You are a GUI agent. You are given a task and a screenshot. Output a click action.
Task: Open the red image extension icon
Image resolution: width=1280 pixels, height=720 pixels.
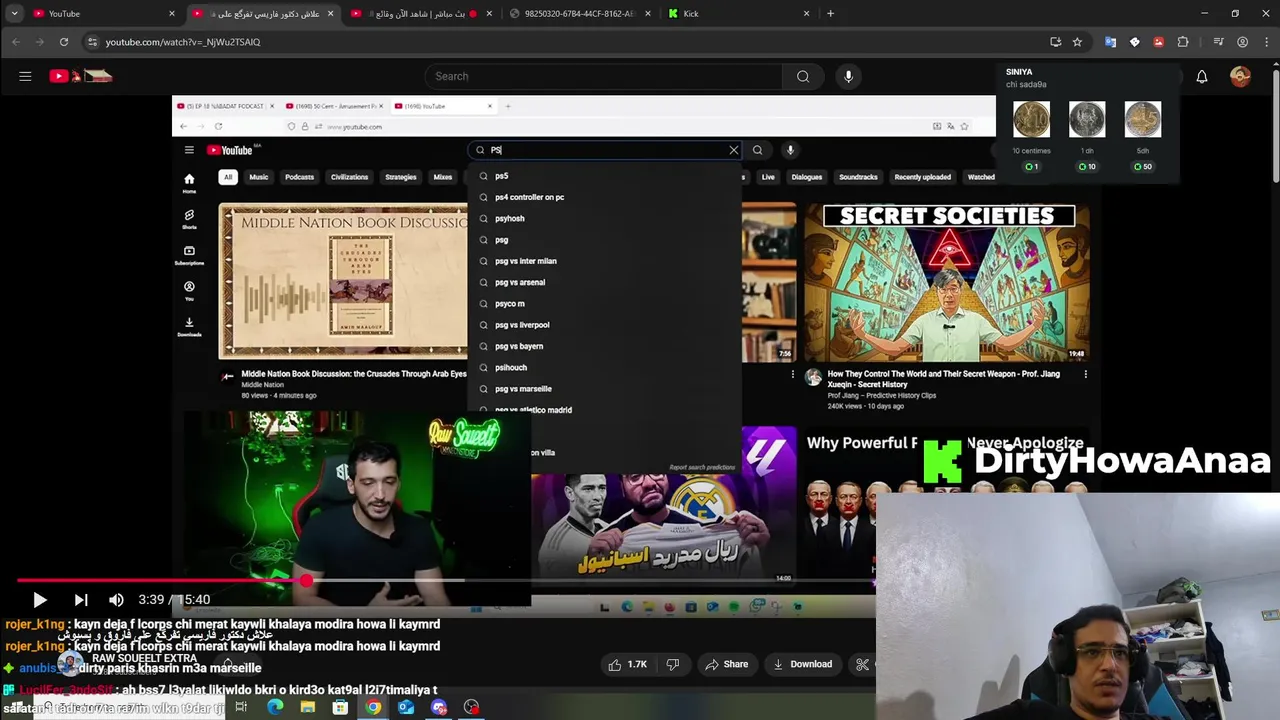pyautogui.click(x=1158, y=42)
